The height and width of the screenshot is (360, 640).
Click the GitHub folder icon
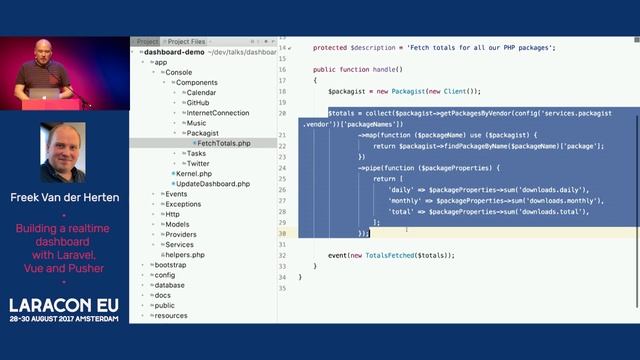(x=184, y=103)
